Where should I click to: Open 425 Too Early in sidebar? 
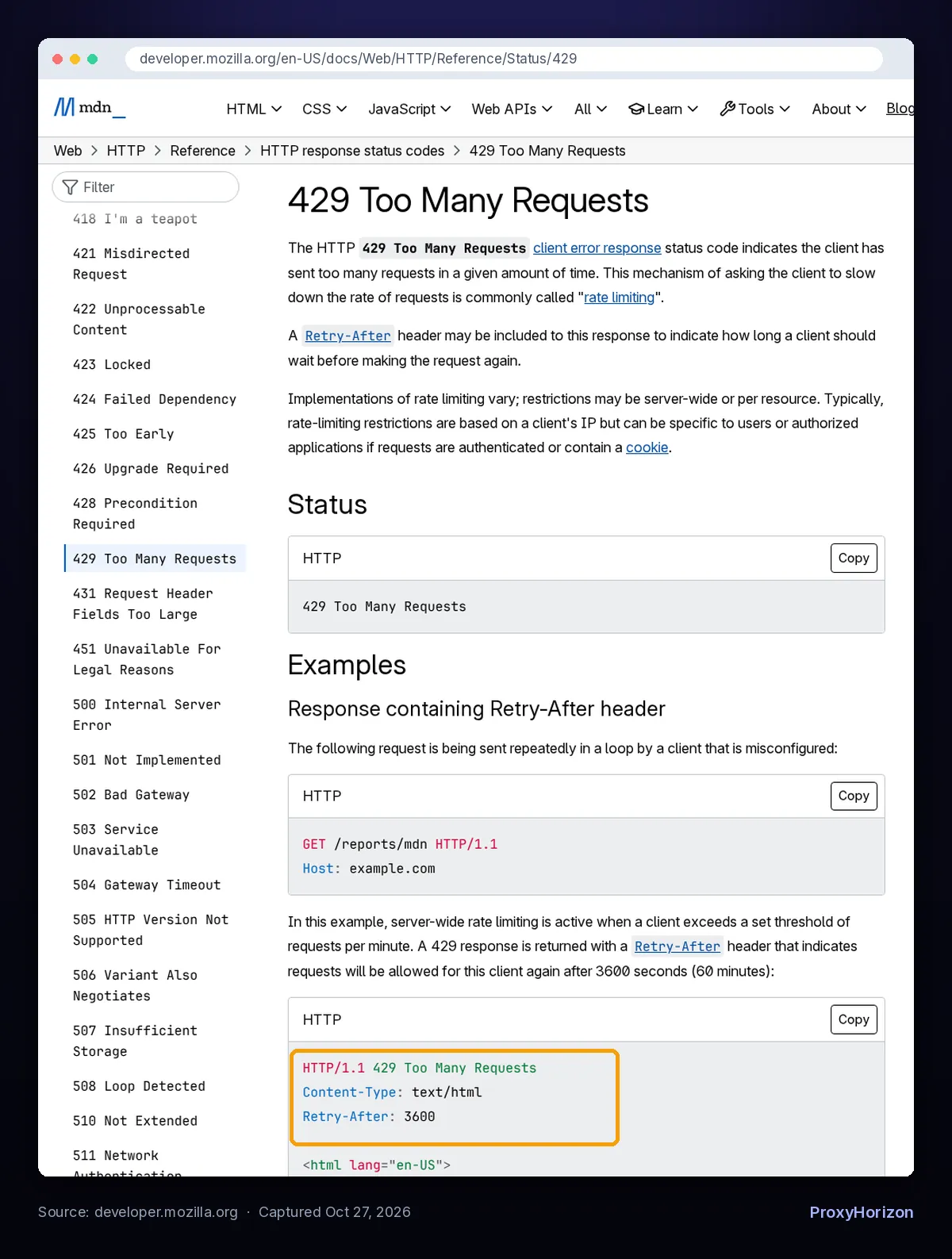[123, 434]
